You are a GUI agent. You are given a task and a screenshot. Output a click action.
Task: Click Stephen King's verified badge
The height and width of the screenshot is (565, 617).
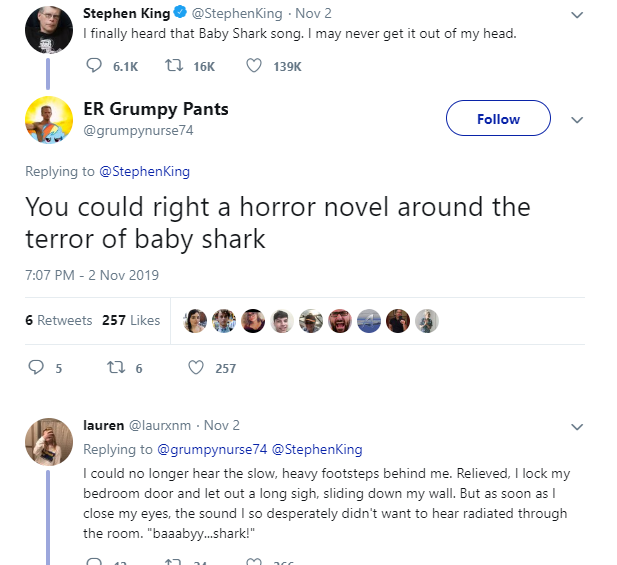[x=178, y=14]
